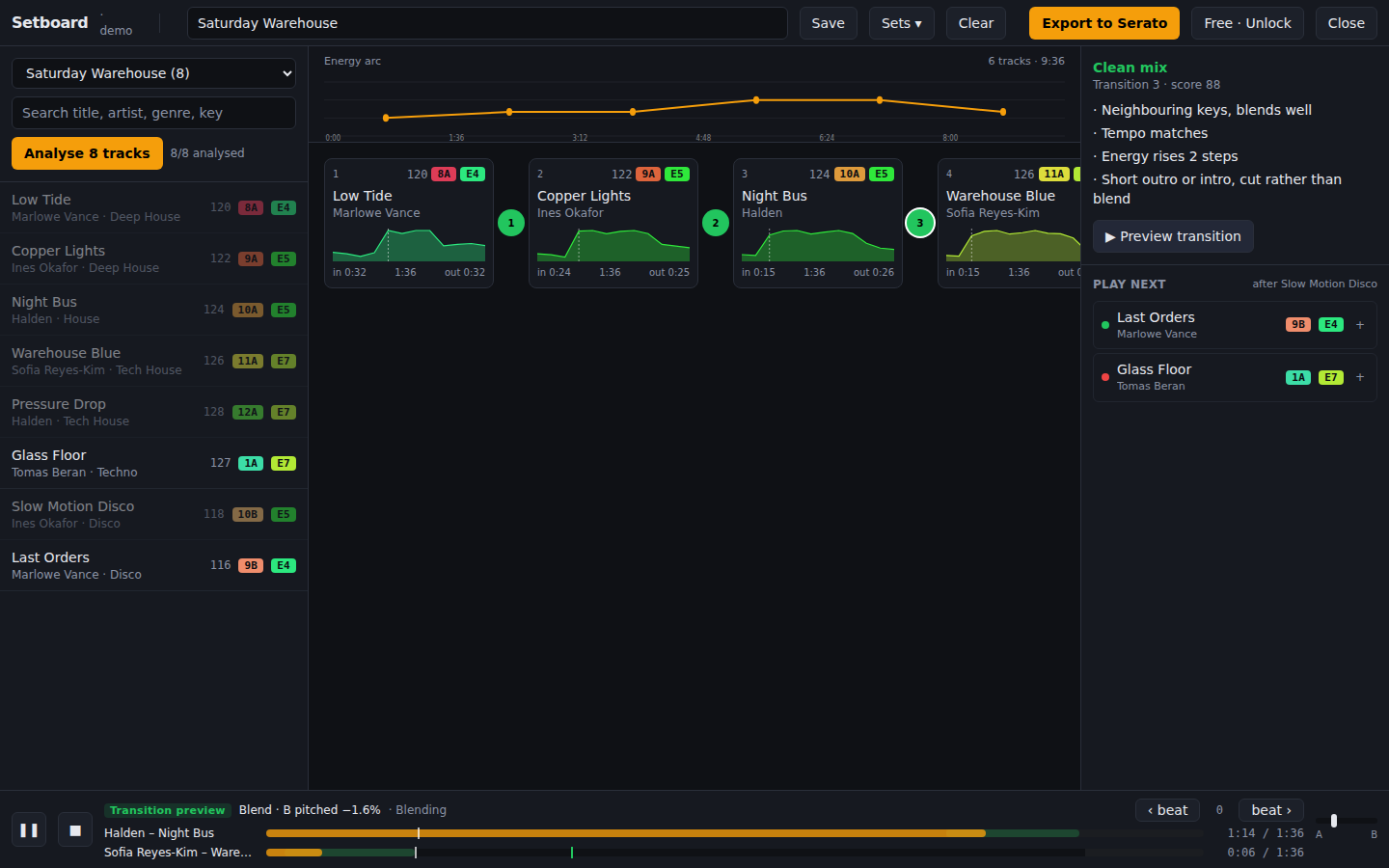The image size is (1389, 868).
Task: Click the E5 badge in Night Bus library row
Action: pyautogui.click(x=284, y=310)
